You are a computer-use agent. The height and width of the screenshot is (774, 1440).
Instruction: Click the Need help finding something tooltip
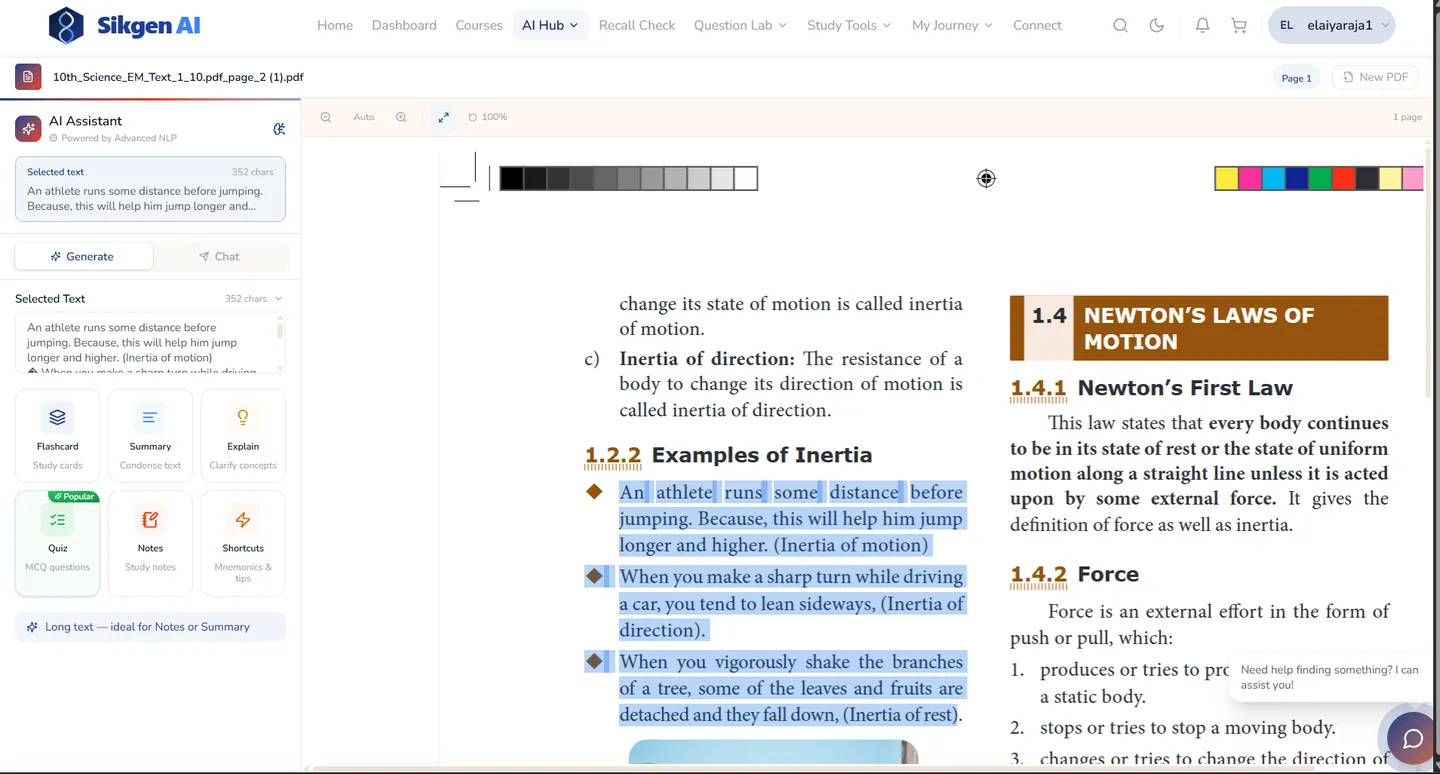tap(1331, 677)
